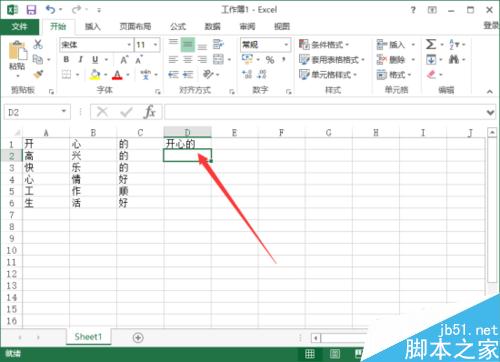Apply Percent Style format

click(x=270, y=60)
